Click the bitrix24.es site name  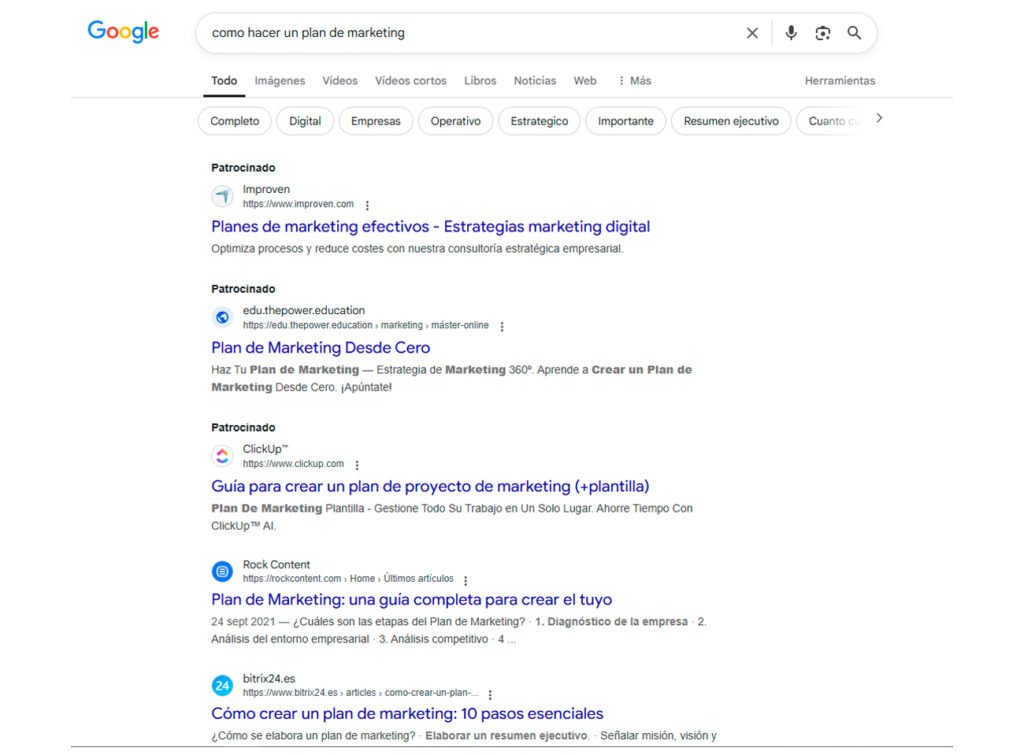click(268, 679)
